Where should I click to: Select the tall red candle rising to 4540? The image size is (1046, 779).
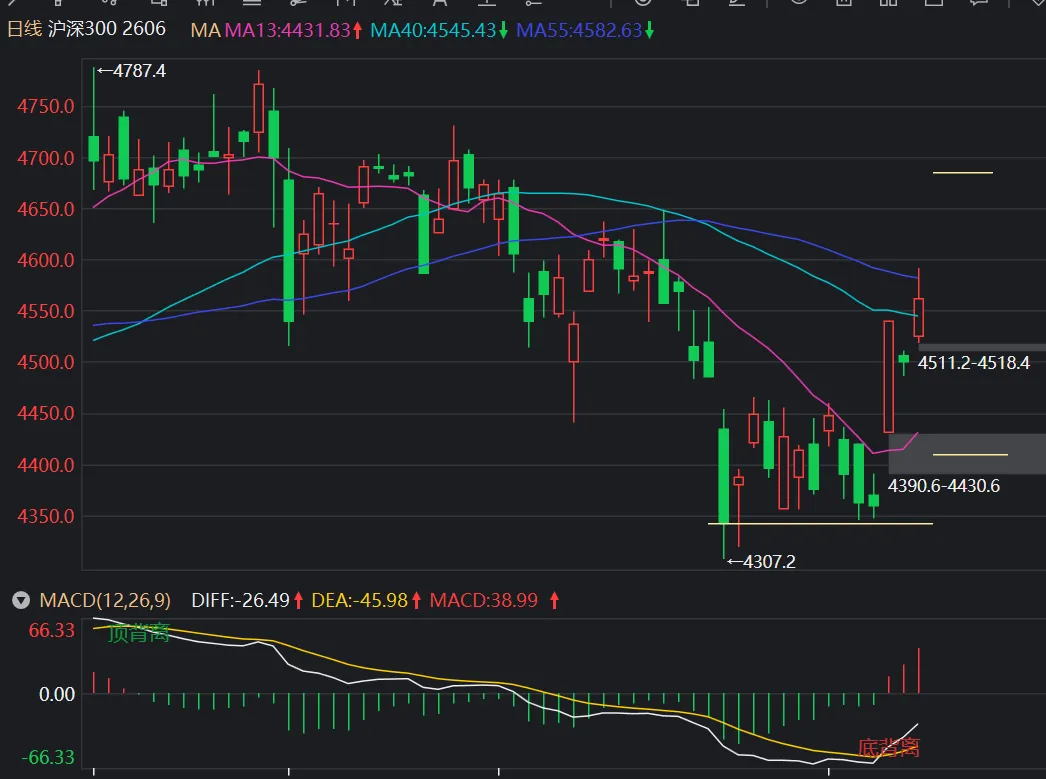[889, 376]
